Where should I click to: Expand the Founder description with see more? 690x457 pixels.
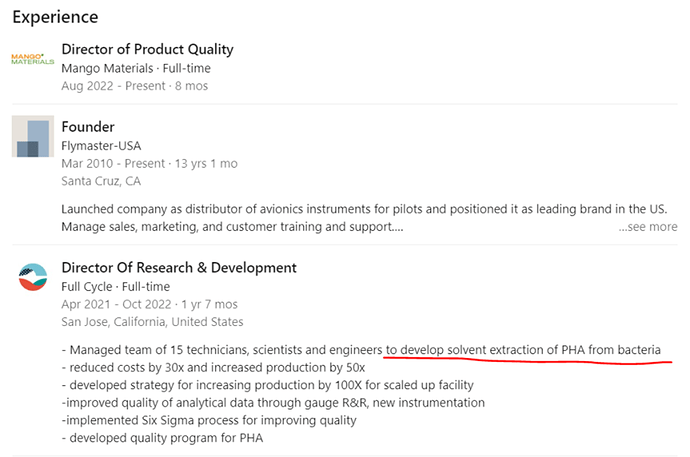point(648,227)
